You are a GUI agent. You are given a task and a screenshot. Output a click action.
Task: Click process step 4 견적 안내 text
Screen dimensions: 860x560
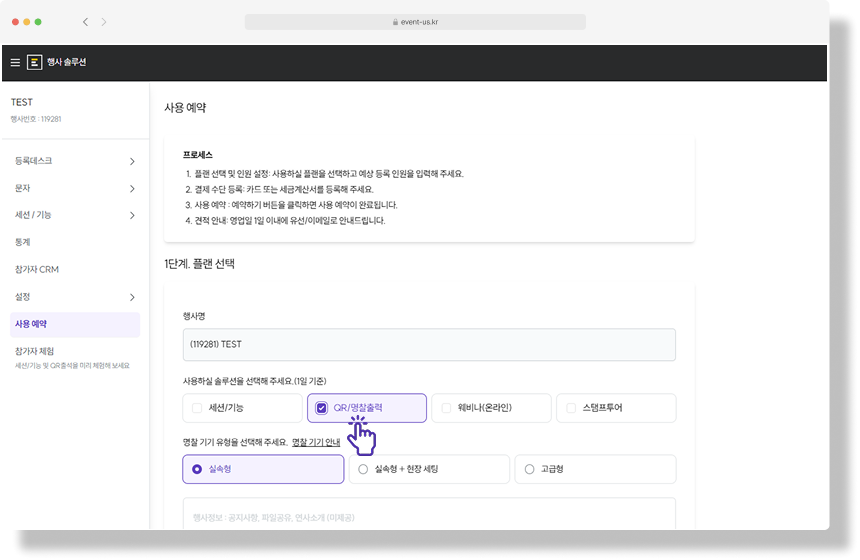[285, 221]
